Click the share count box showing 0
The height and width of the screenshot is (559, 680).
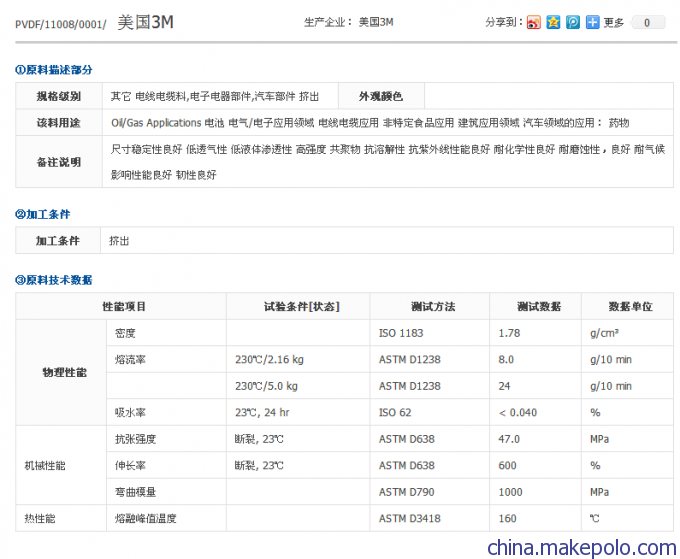(x=648, y=23)
